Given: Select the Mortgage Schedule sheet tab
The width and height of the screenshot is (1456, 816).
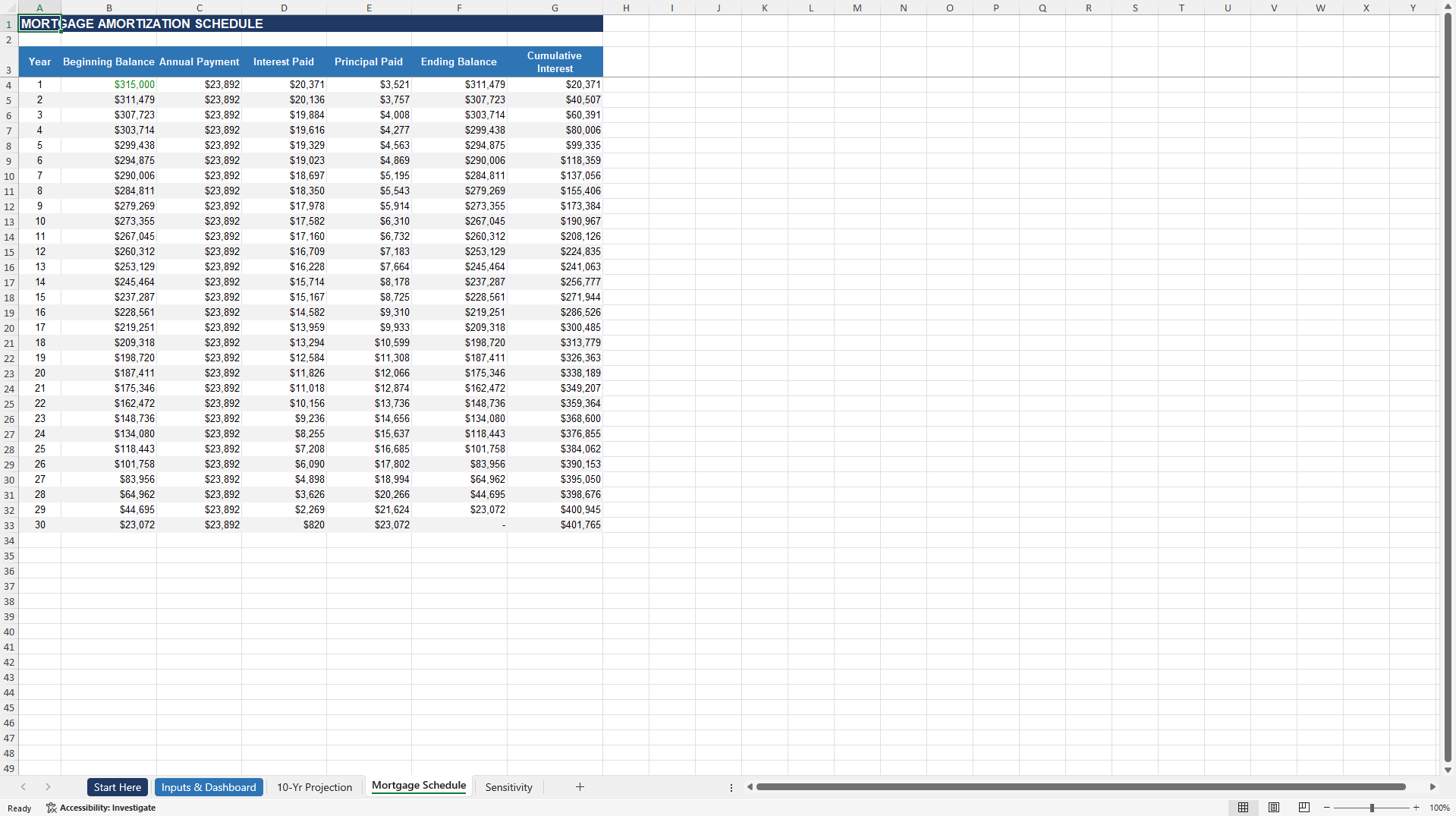Looking at the screenshot, I should [x=419, y=786].
